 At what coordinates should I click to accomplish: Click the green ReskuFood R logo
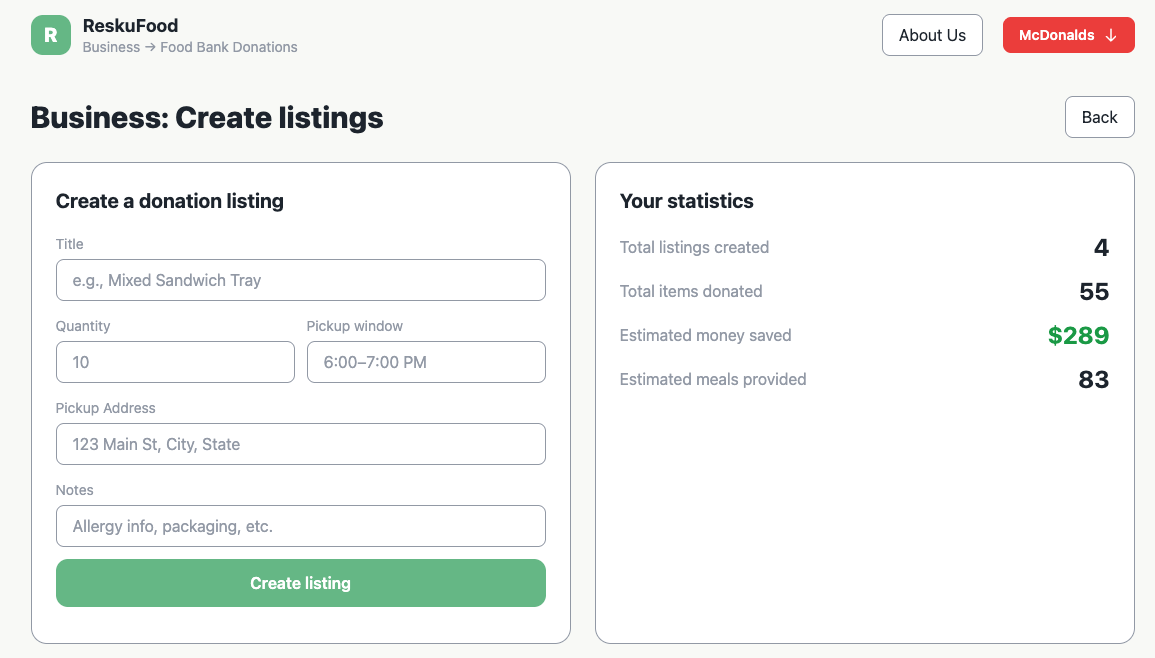[x=50, y=35]
